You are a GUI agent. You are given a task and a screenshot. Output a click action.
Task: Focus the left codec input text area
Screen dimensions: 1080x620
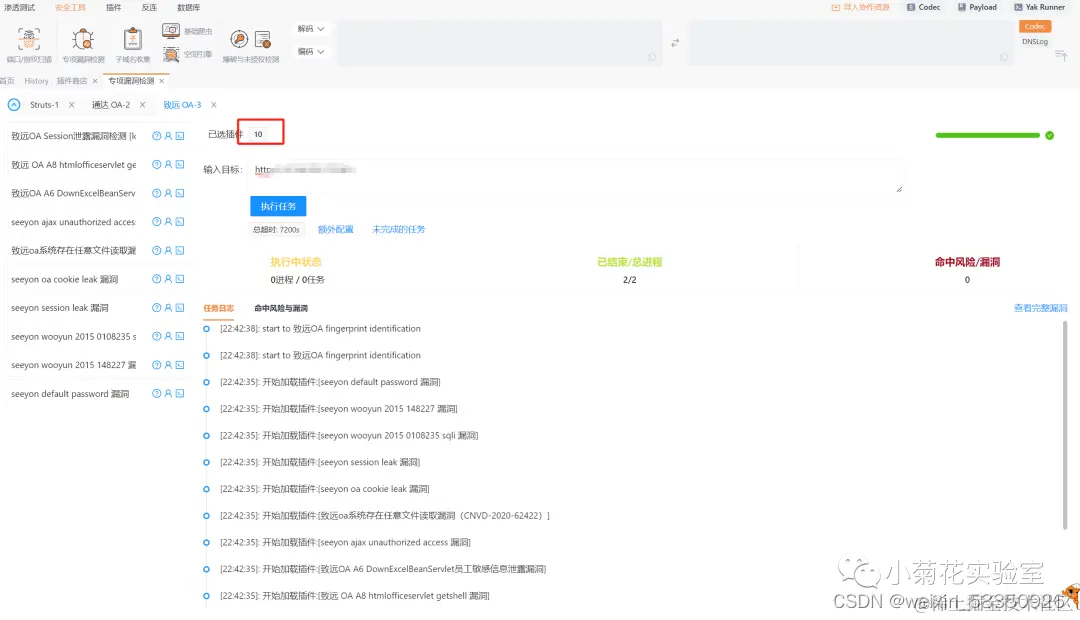[x=499, y=43]
